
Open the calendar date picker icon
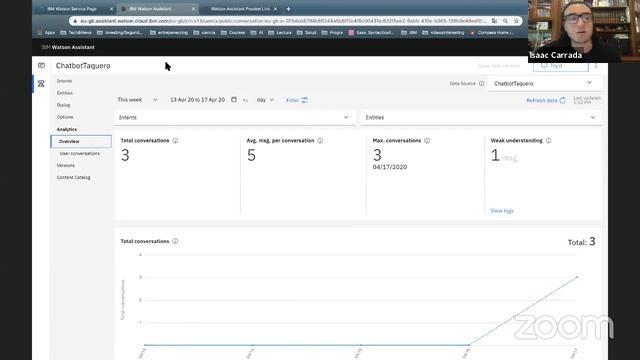234,100
